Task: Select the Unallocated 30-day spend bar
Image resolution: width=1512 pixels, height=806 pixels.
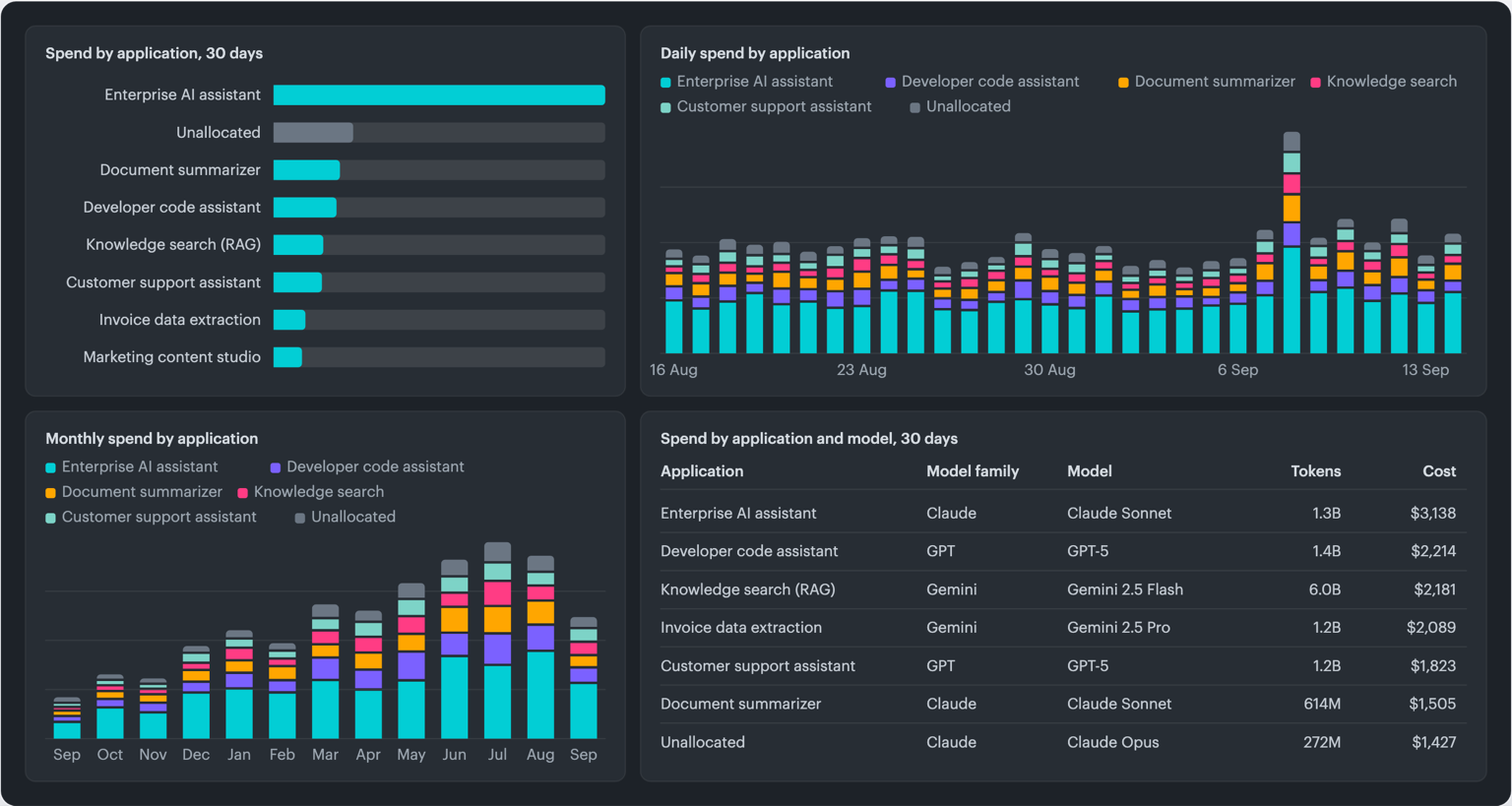Action: [x=313, y=132]
